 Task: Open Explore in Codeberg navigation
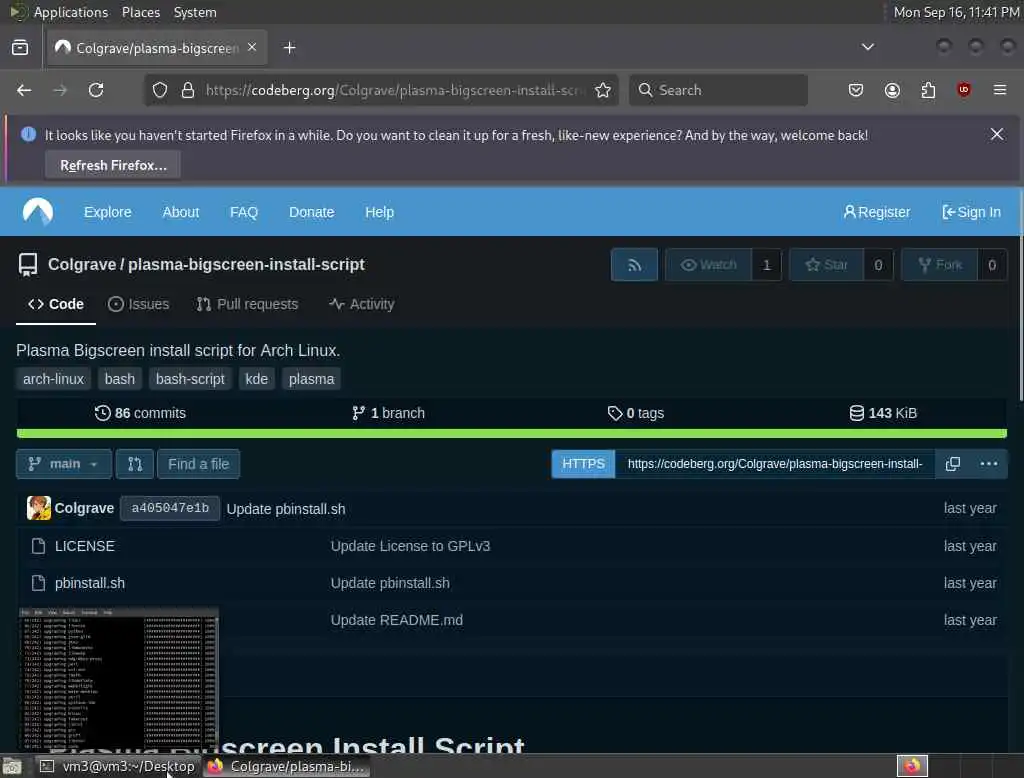coord(108,212)
